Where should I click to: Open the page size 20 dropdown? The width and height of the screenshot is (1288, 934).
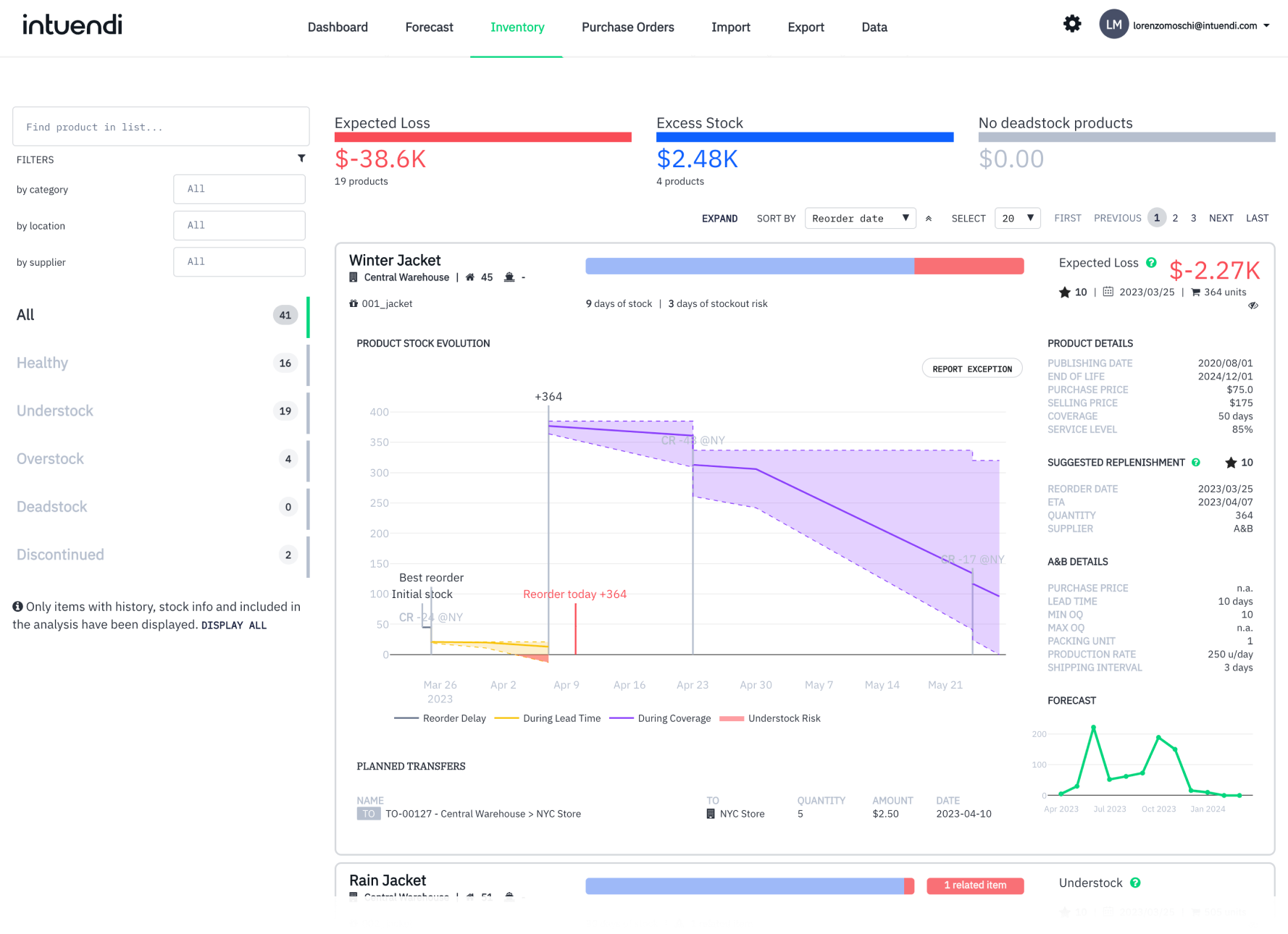click(x=1017, y=218)
